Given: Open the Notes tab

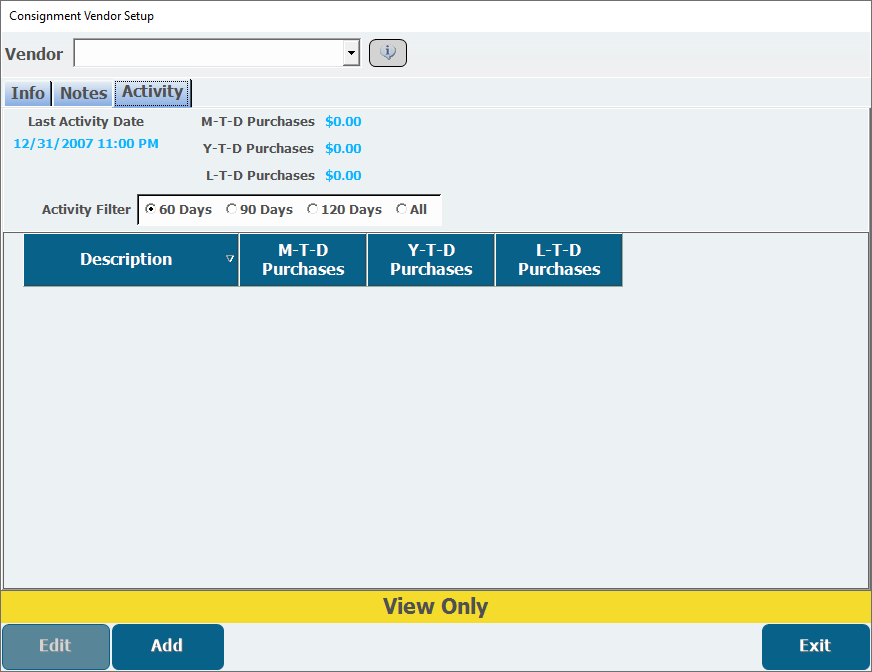Looking at the screenshot, I should point(83,93).
